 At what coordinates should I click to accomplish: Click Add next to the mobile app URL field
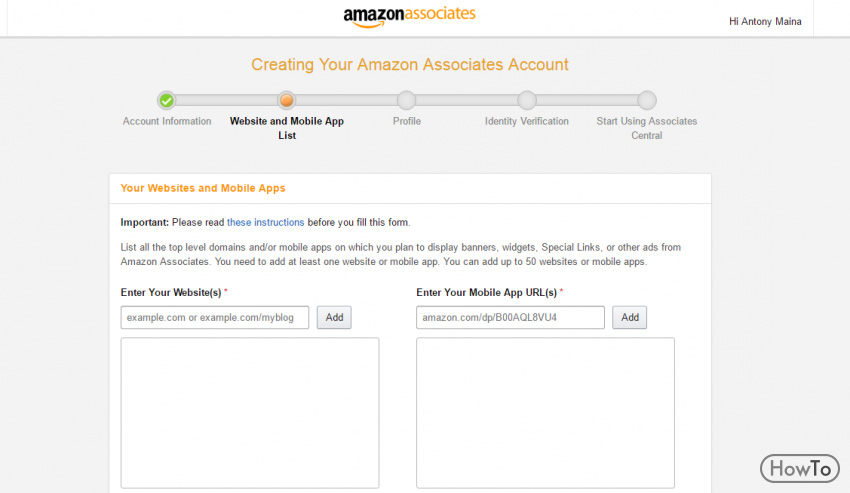(x=629, y=317)
